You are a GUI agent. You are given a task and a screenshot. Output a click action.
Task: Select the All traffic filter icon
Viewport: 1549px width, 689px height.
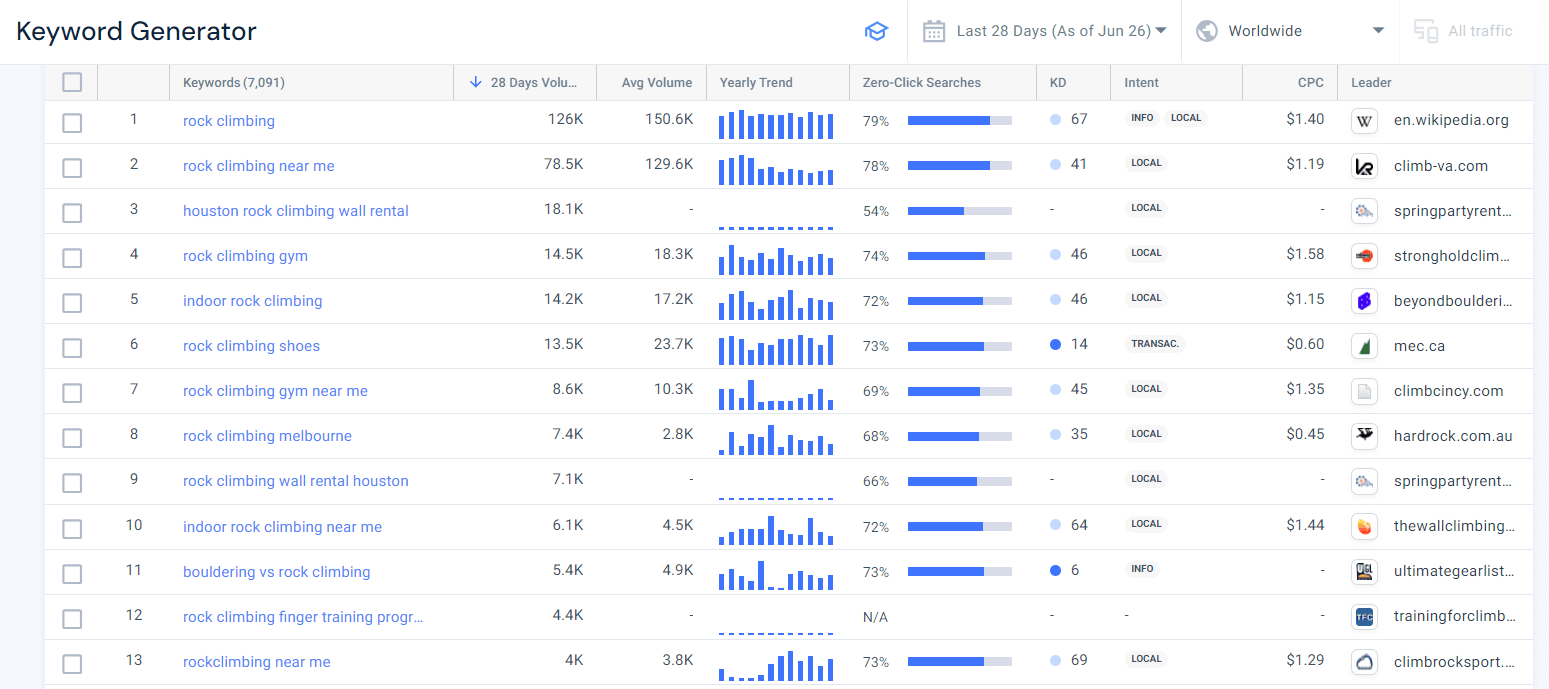click(x=1425, y=31)
